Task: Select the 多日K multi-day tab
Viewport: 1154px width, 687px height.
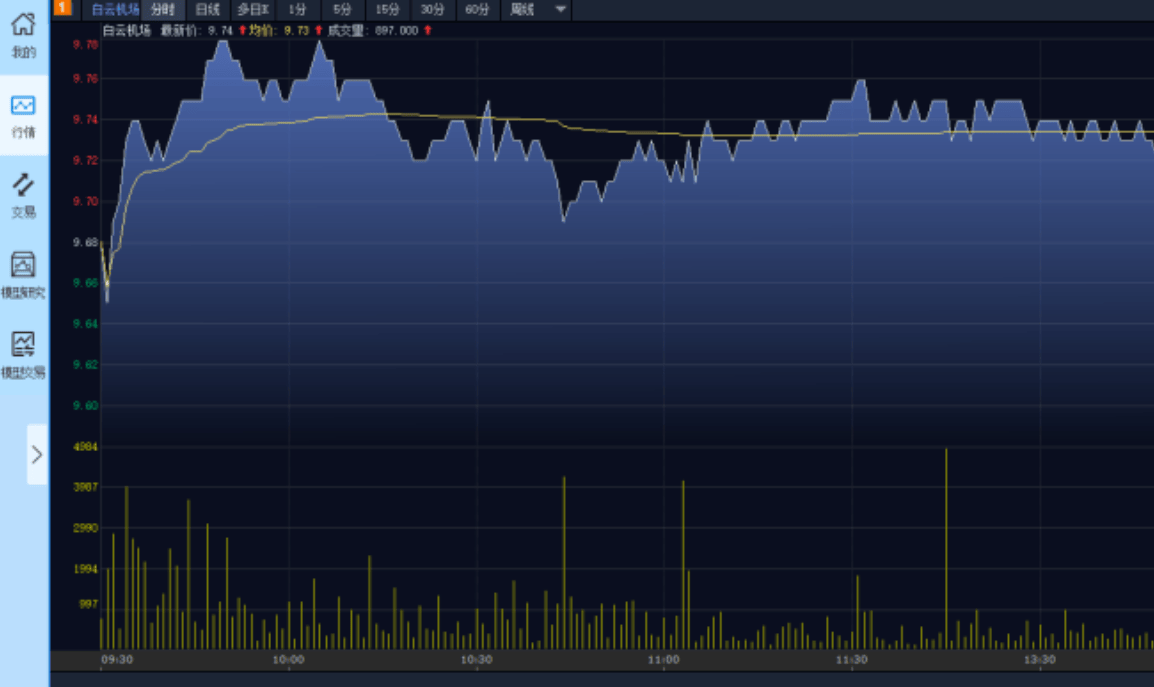Action: tap(253, 9)
